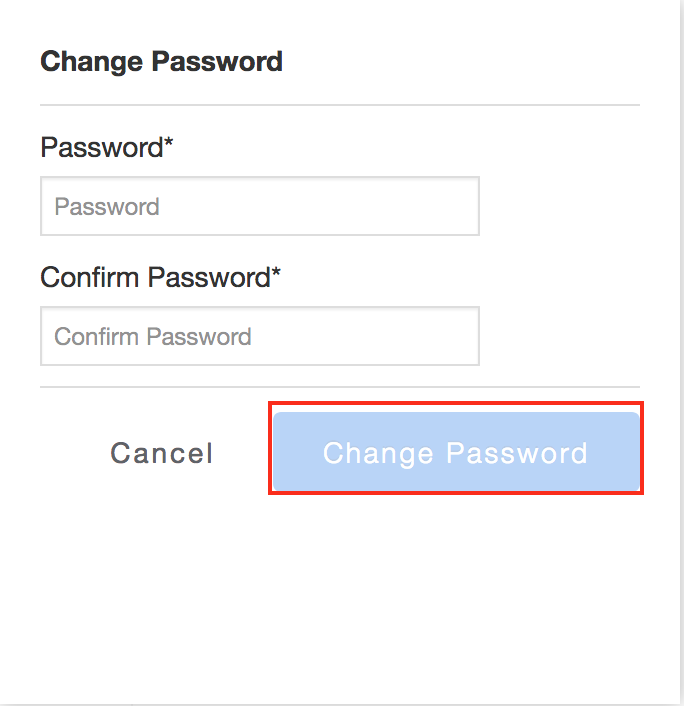Dismiss the dialog using Cancel
Screen dimensions: 684x706
pyautogui.click(x=162, y=453)
